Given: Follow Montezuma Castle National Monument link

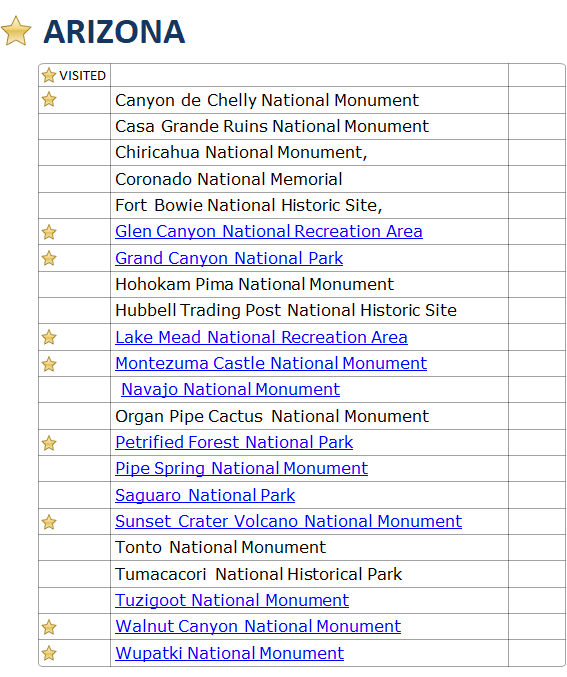Looking at the screenshot, I should point(271,363).
